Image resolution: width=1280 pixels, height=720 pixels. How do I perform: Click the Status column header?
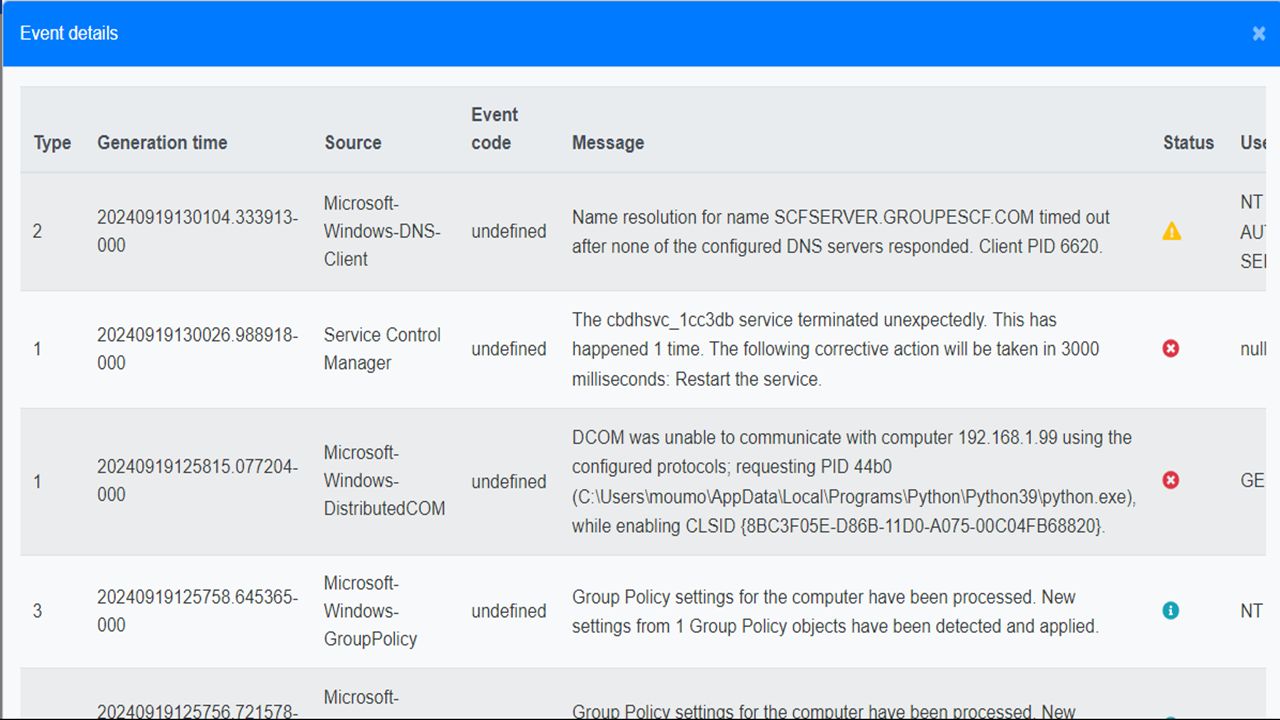[x=1188, y=143]
